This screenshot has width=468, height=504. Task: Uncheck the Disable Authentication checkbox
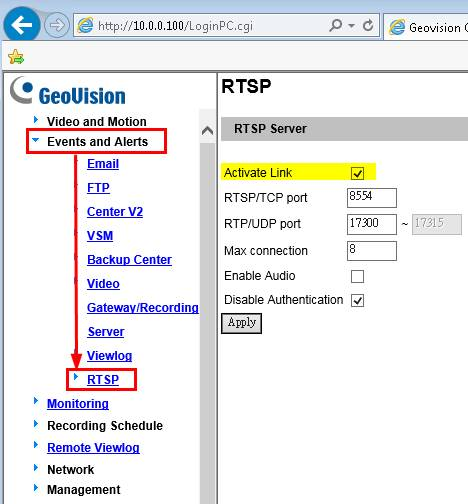(x=357, y=300)
